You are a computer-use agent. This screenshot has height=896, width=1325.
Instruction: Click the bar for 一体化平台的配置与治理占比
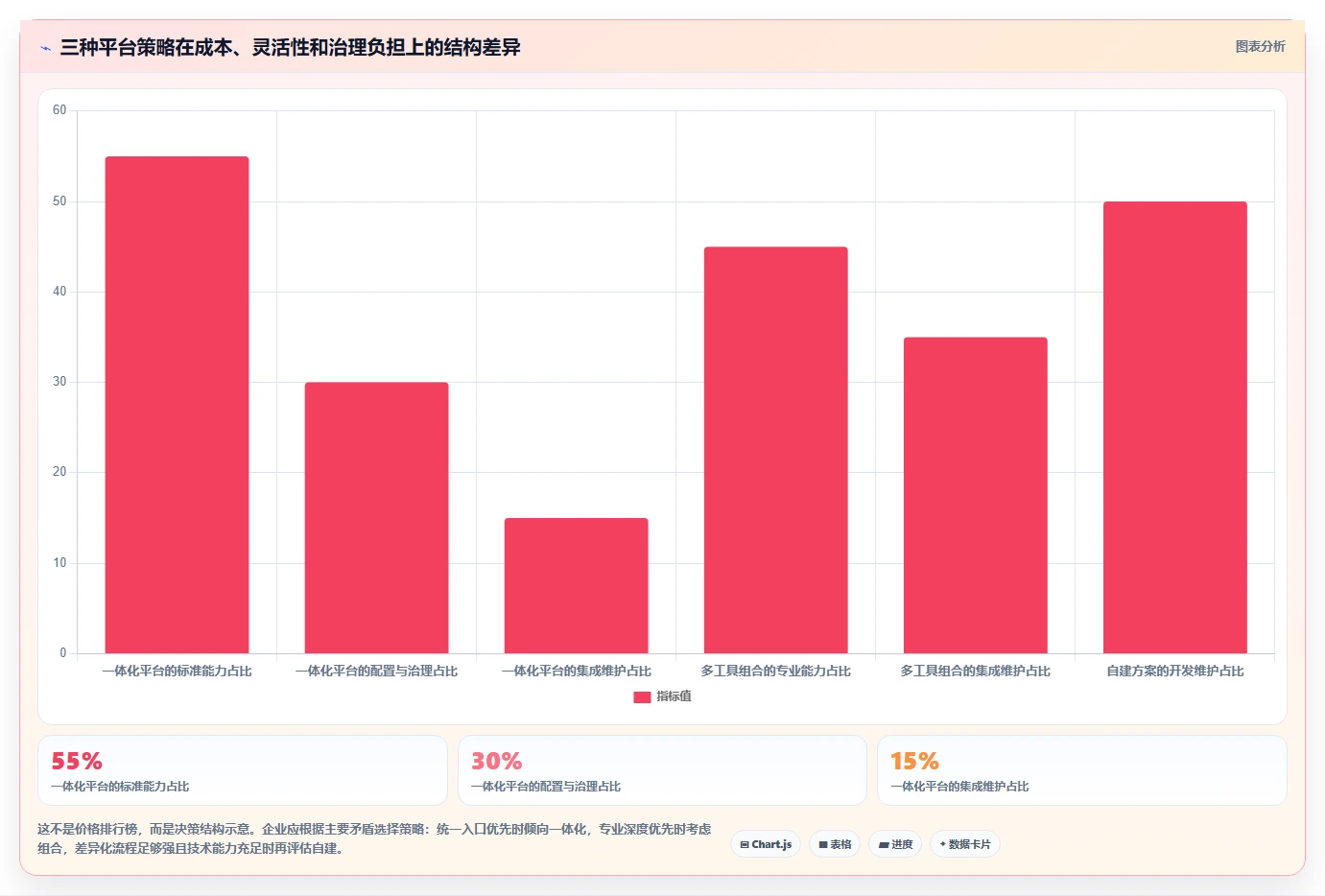376,518
